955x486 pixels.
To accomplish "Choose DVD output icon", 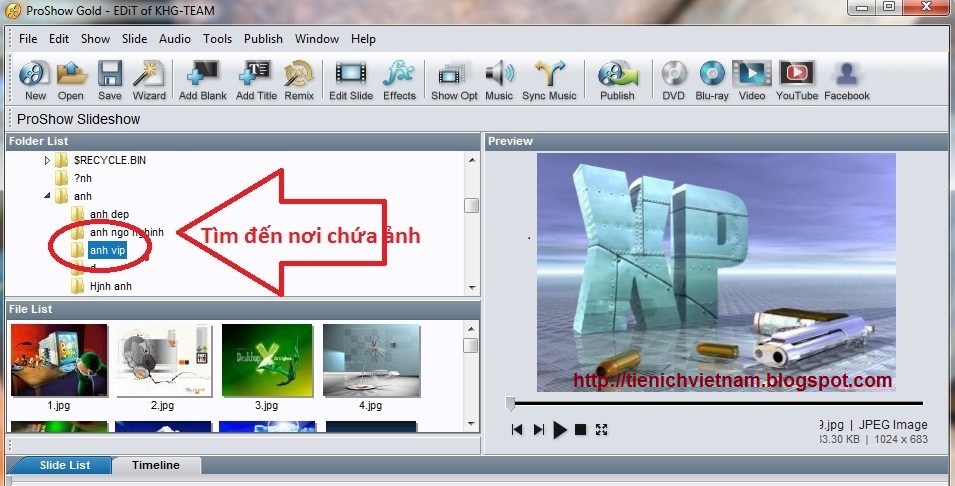I will (x=674, y=80).
